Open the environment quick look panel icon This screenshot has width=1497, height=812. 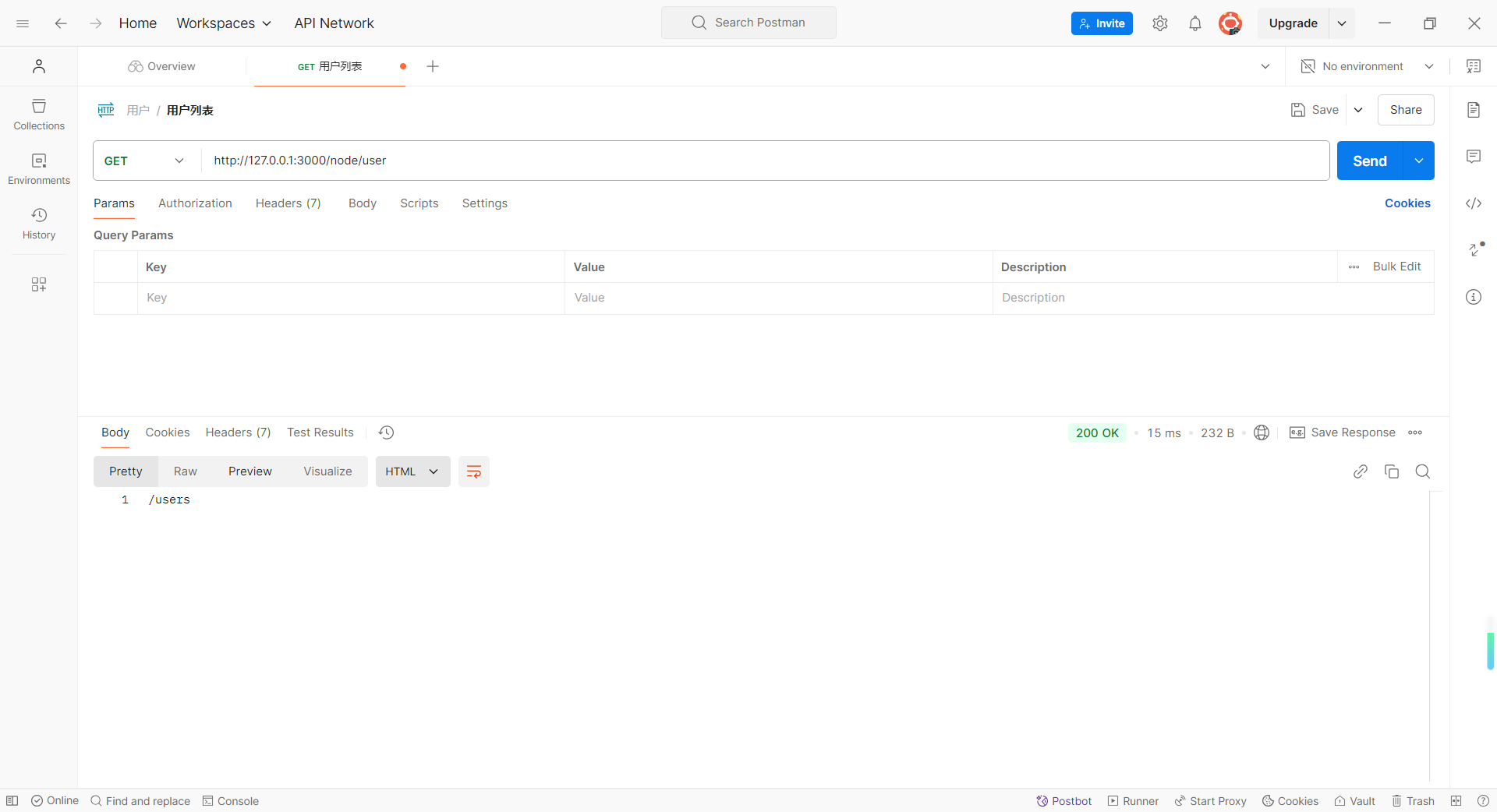tap(1474, 66)
